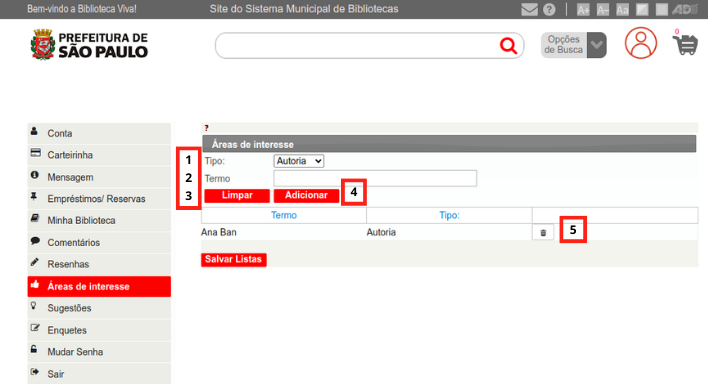
Task: Go to Comentários in the sidebar
Action: (99, 243)
